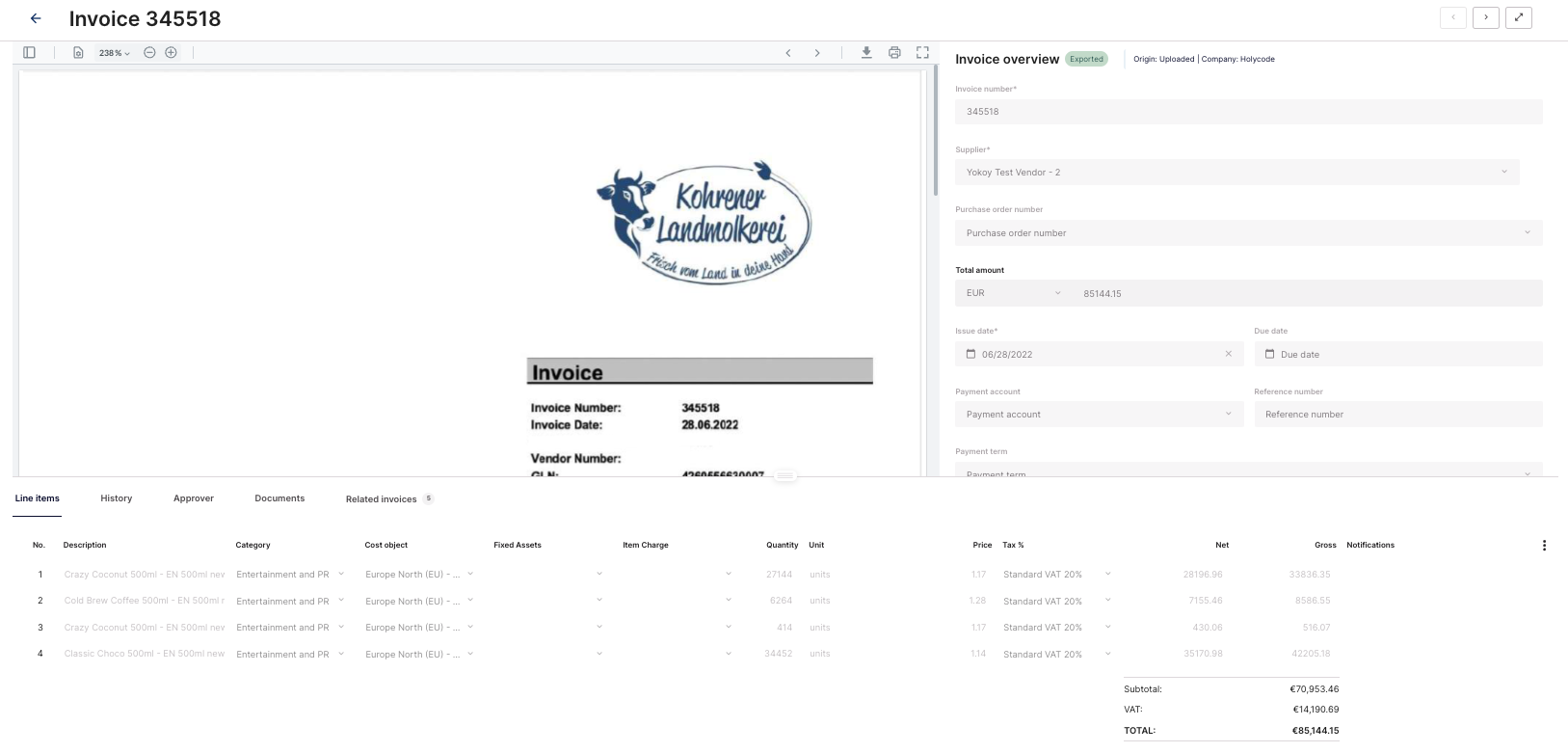Click the VAT amount €14,190.69
Screen dimensions: 1568x753
(x=1316, y=710)
